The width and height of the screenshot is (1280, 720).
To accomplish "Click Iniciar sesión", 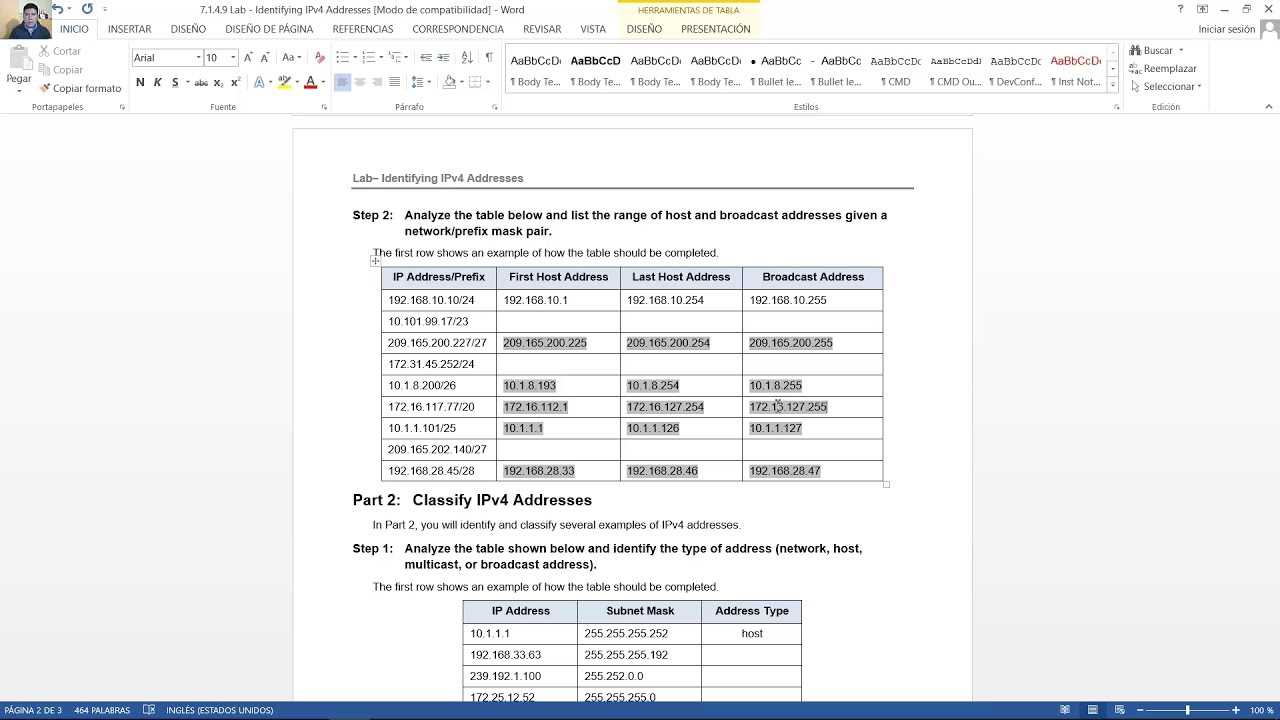I will click(x=1226, y=29).
